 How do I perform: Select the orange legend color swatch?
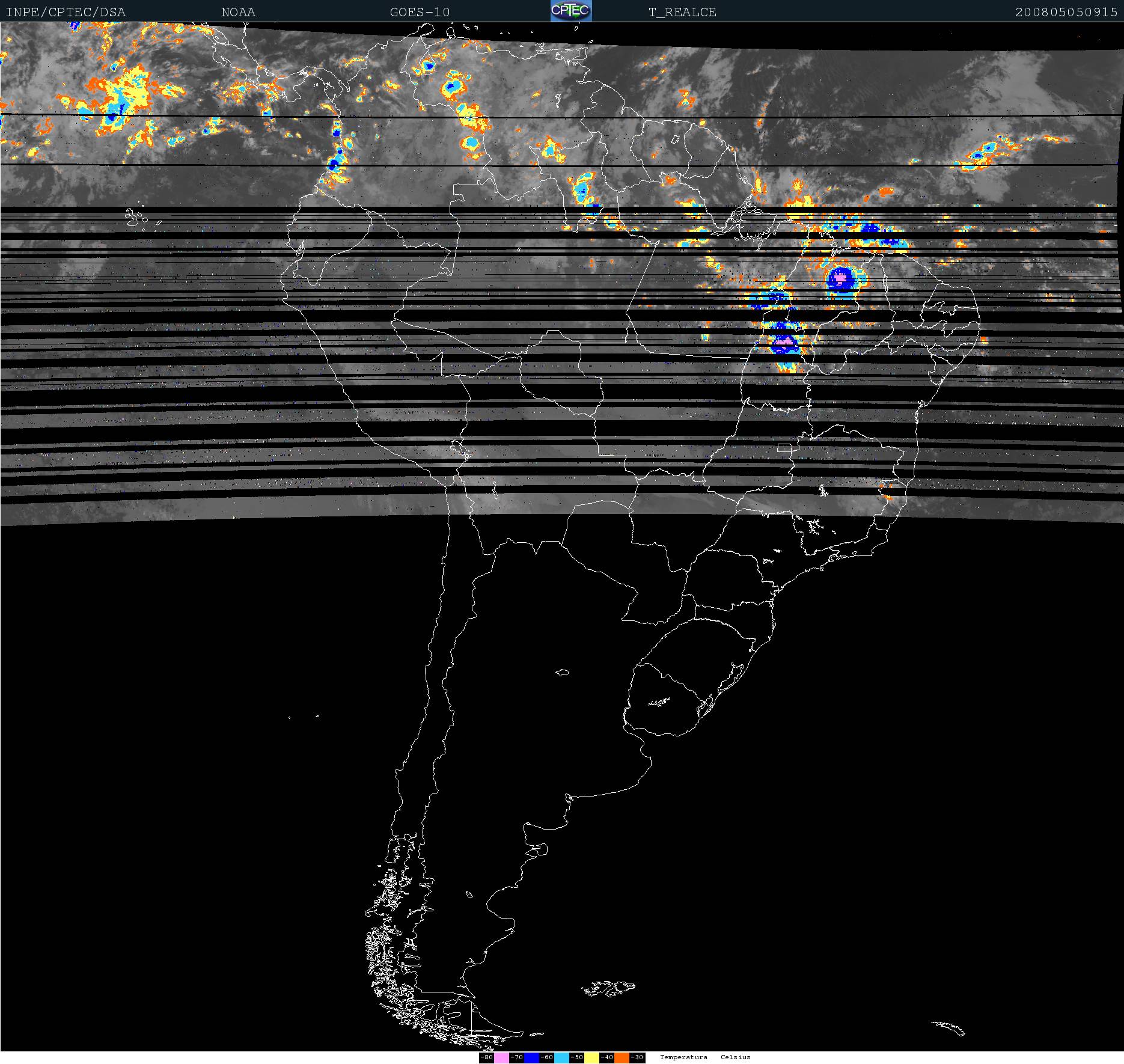click(622, 1057)
